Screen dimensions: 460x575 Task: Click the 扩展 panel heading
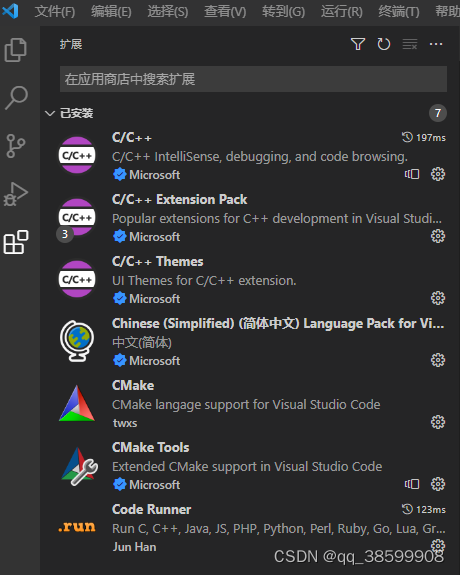point(71,44)
